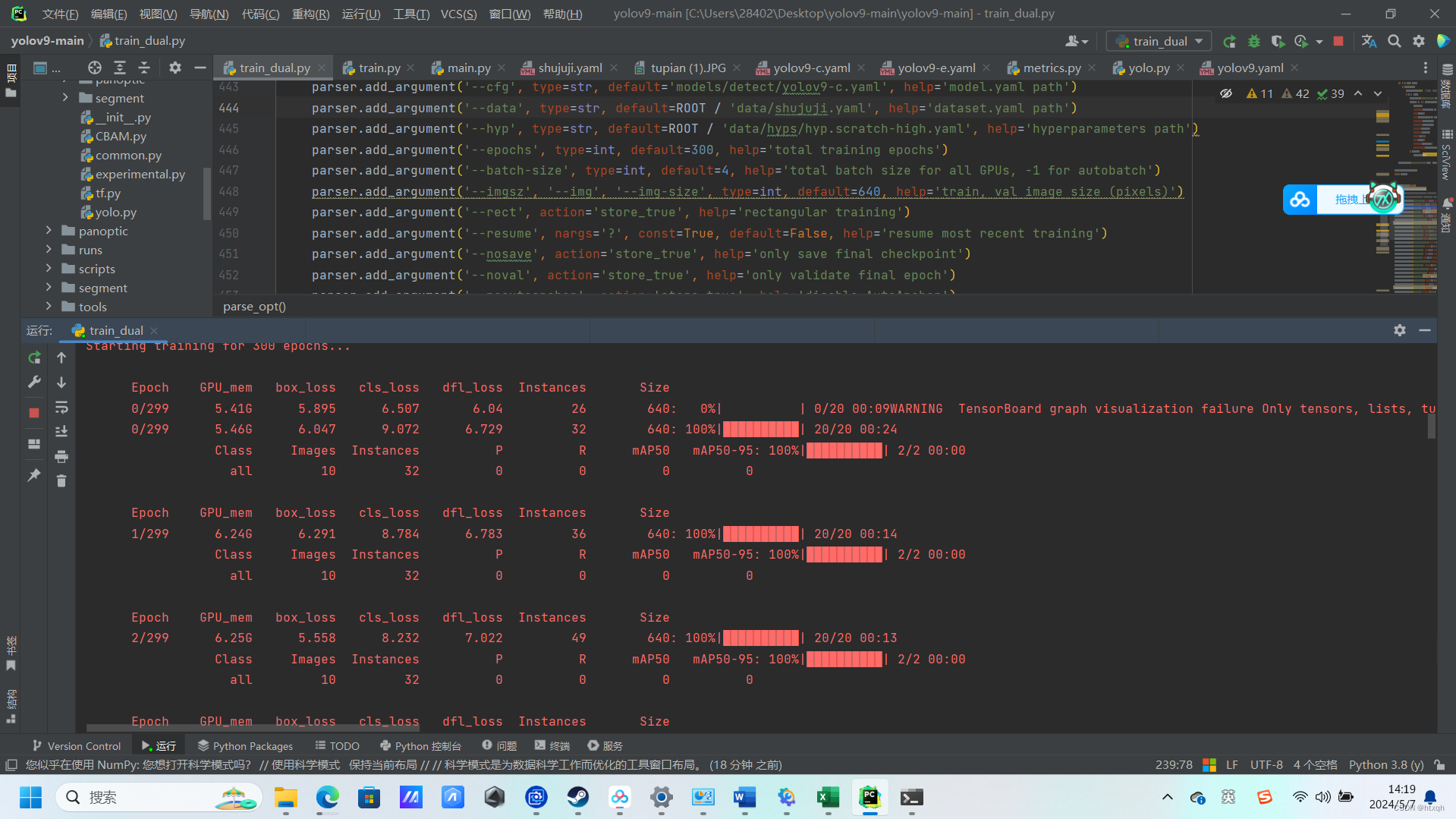The image size is (1456, 819).
Task: Collapse all in Project tree
Action: pyautogui.click(x=144, y=68)
